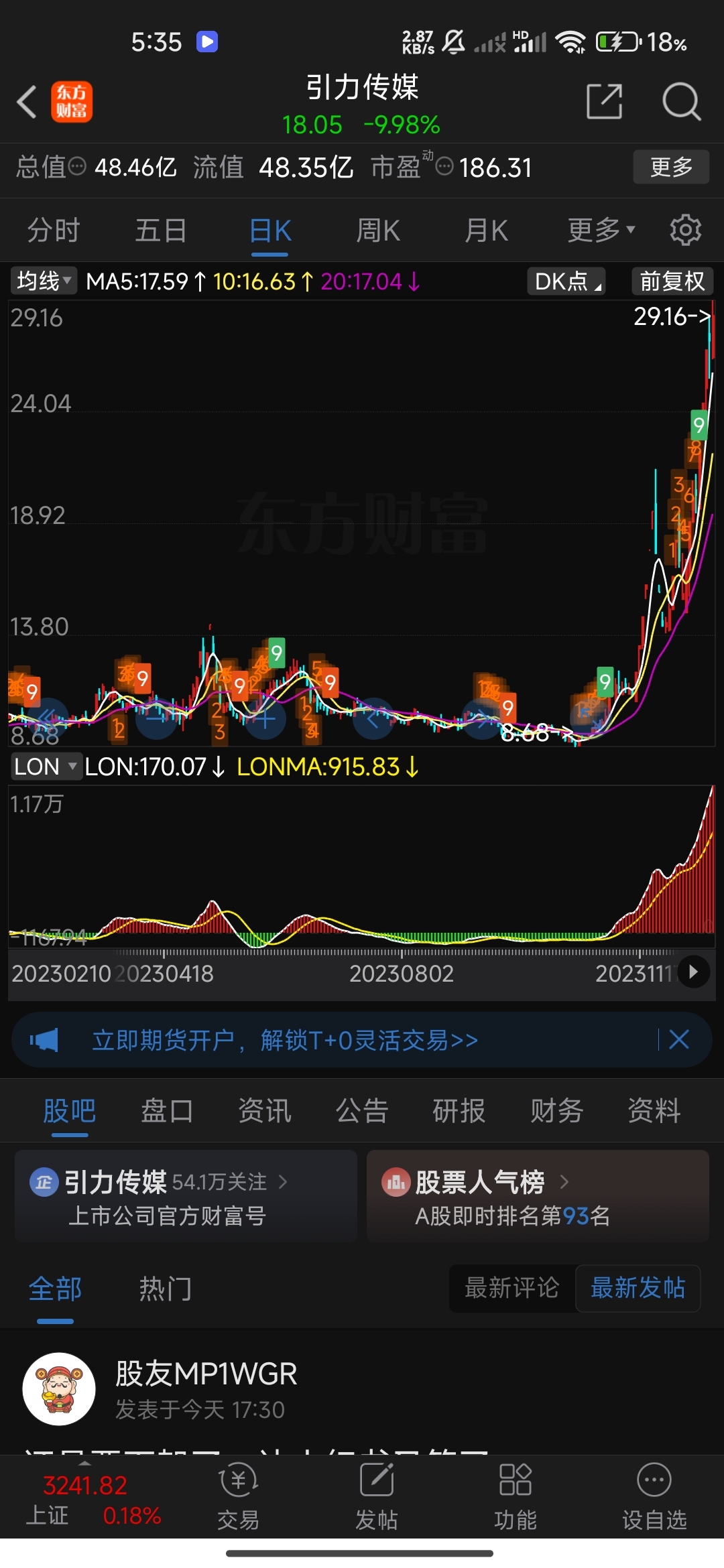Open the 盘口 tab
This screenshot has width=724, height=1568.
click(167, 1110)
